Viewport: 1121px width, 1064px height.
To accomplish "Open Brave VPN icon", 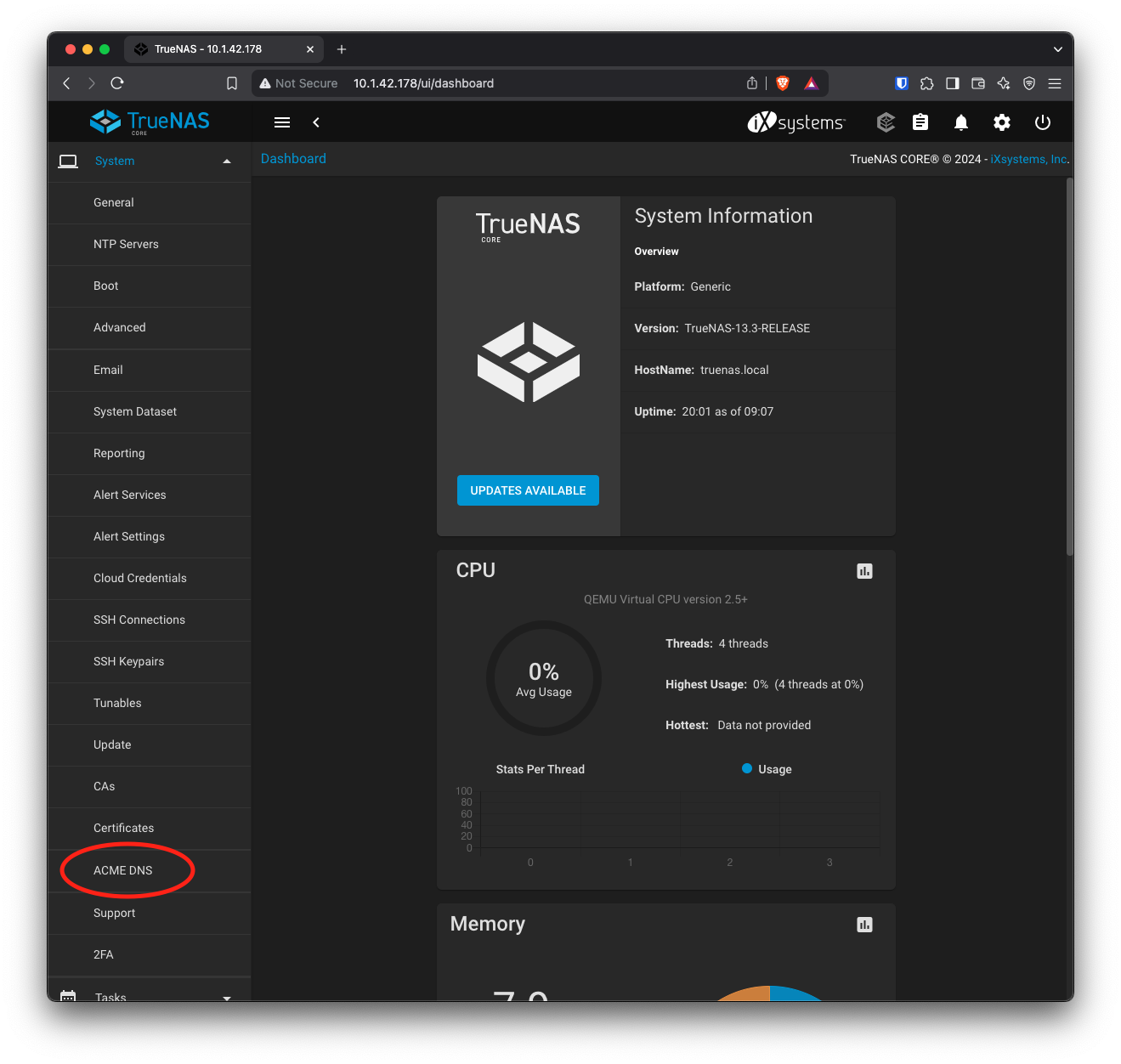I will pyautogui.click(x=1029, y=83).
